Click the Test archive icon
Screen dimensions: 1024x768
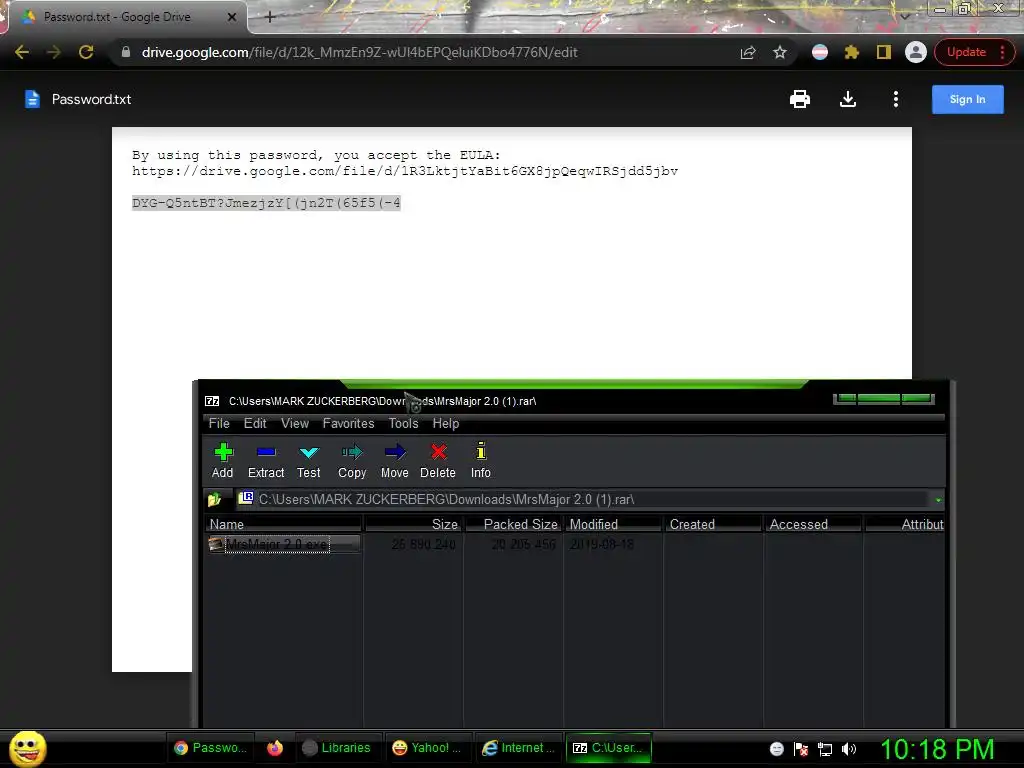click(x=308, y=460)
